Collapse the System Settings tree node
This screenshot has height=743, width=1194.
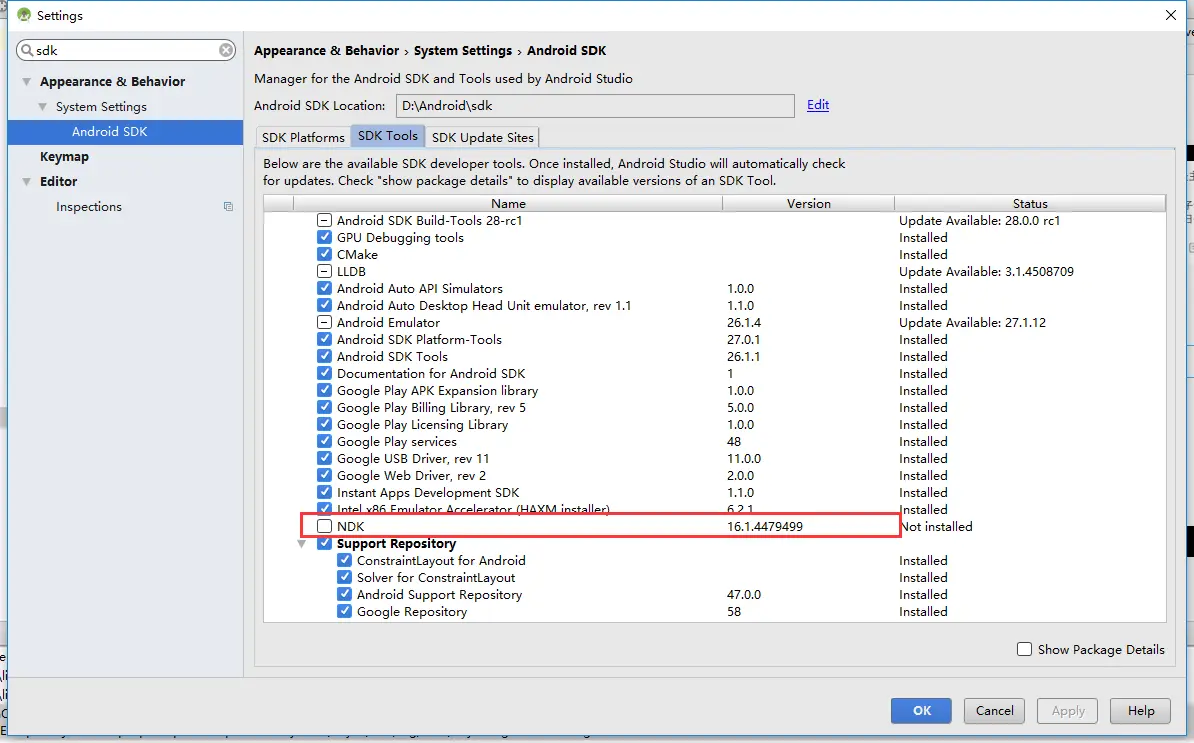tap(43, 107)
